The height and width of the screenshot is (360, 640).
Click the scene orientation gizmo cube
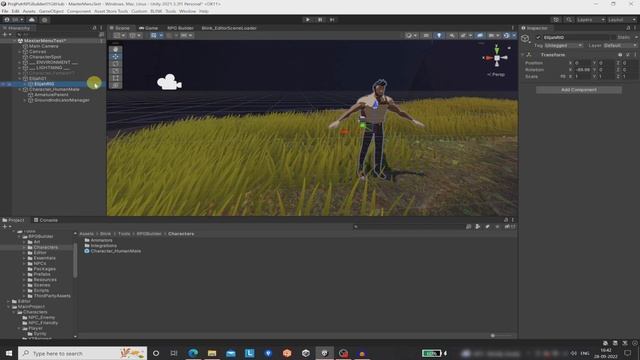click(497, 58)
